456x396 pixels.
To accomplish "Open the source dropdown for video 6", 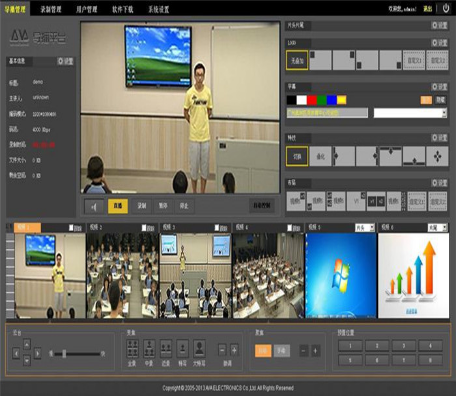I will pyautogui.click(x=437, y=228).
